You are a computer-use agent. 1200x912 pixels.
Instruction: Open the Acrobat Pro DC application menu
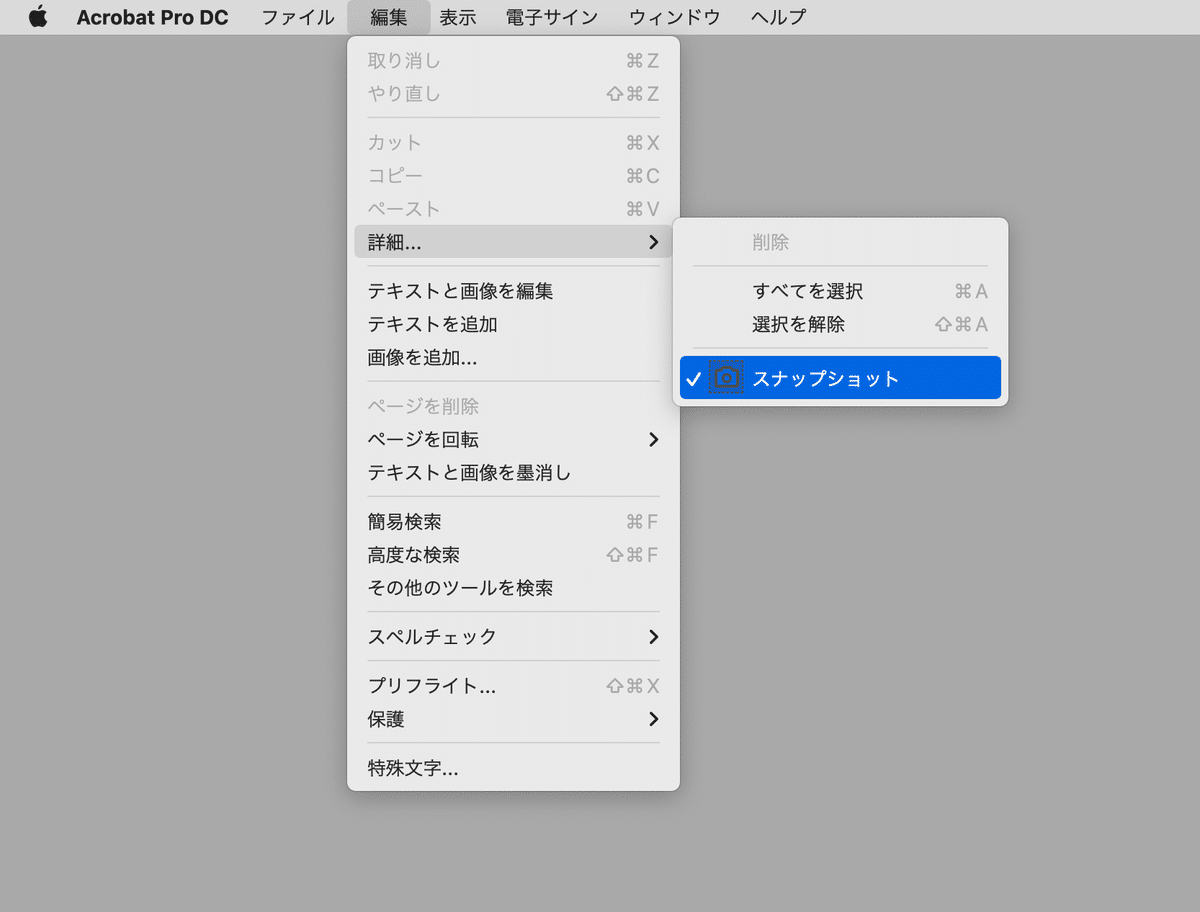point(152,17)
